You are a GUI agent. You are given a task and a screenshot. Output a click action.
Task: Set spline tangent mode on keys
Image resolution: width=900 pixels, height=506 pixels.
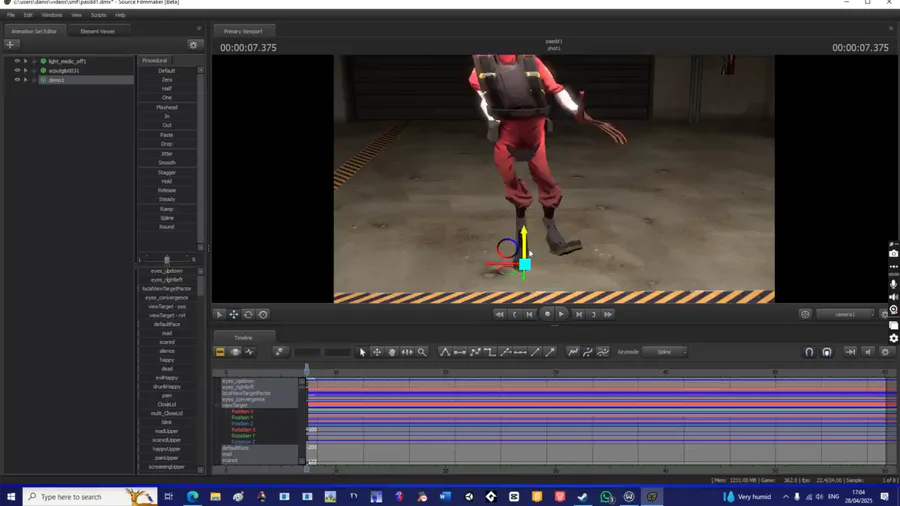click(445, 352)
